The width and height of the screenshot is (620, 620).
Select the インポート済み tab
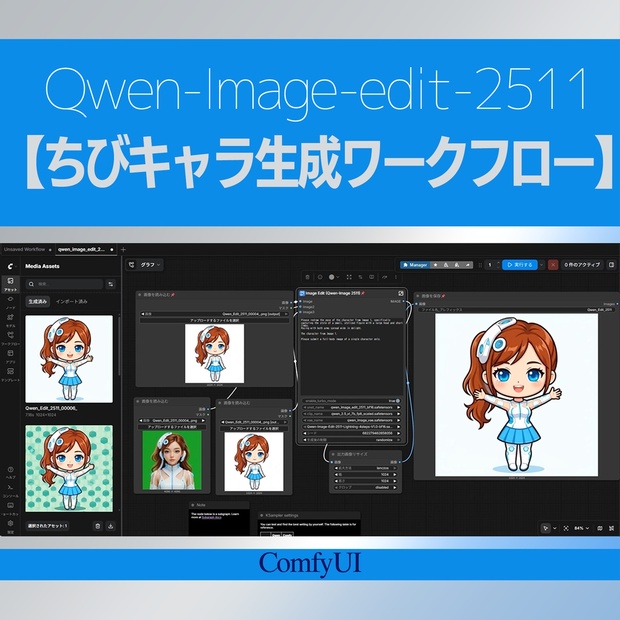pos(72,301)
